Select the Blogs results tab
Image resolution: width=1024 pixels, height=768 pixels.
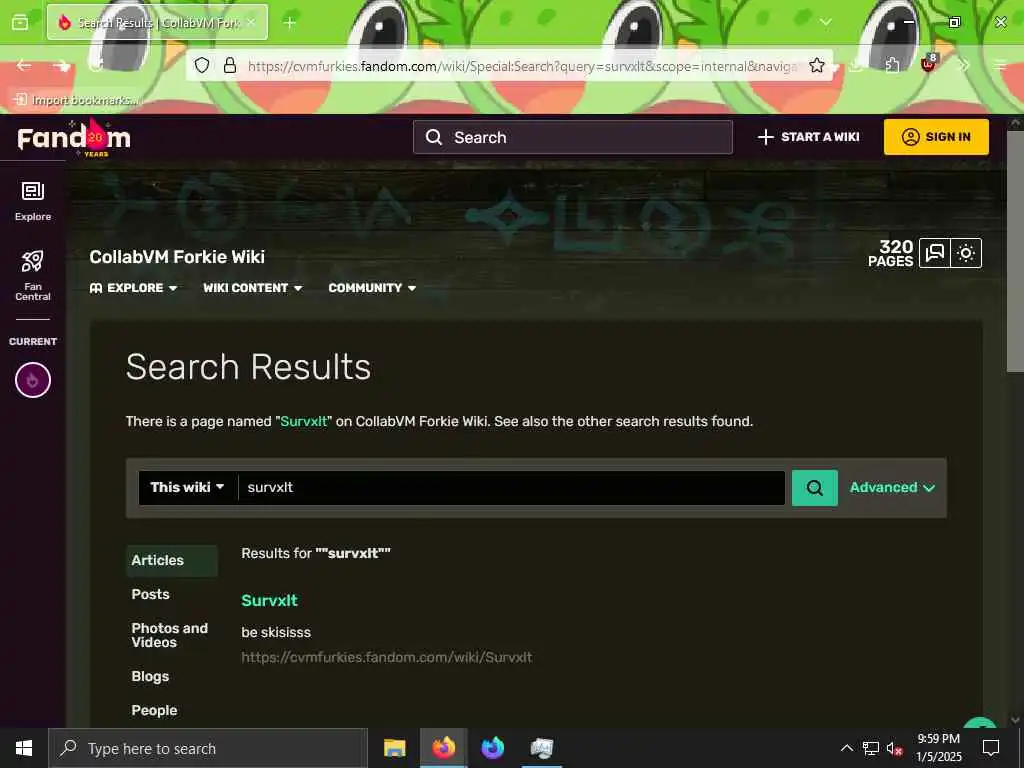[x=150, y=677]
